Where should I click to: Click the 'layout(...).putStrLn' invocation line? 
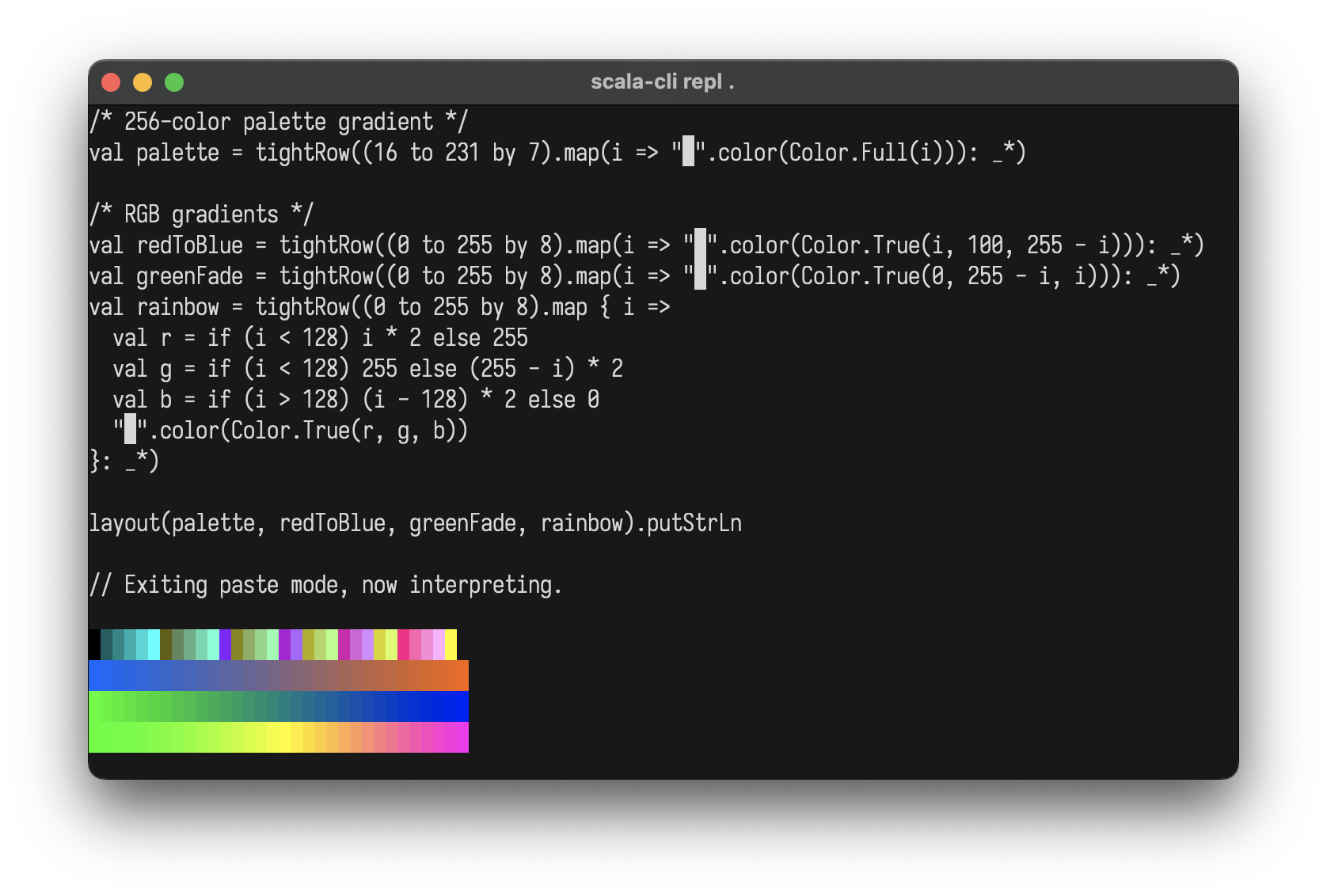click(415, 522)
